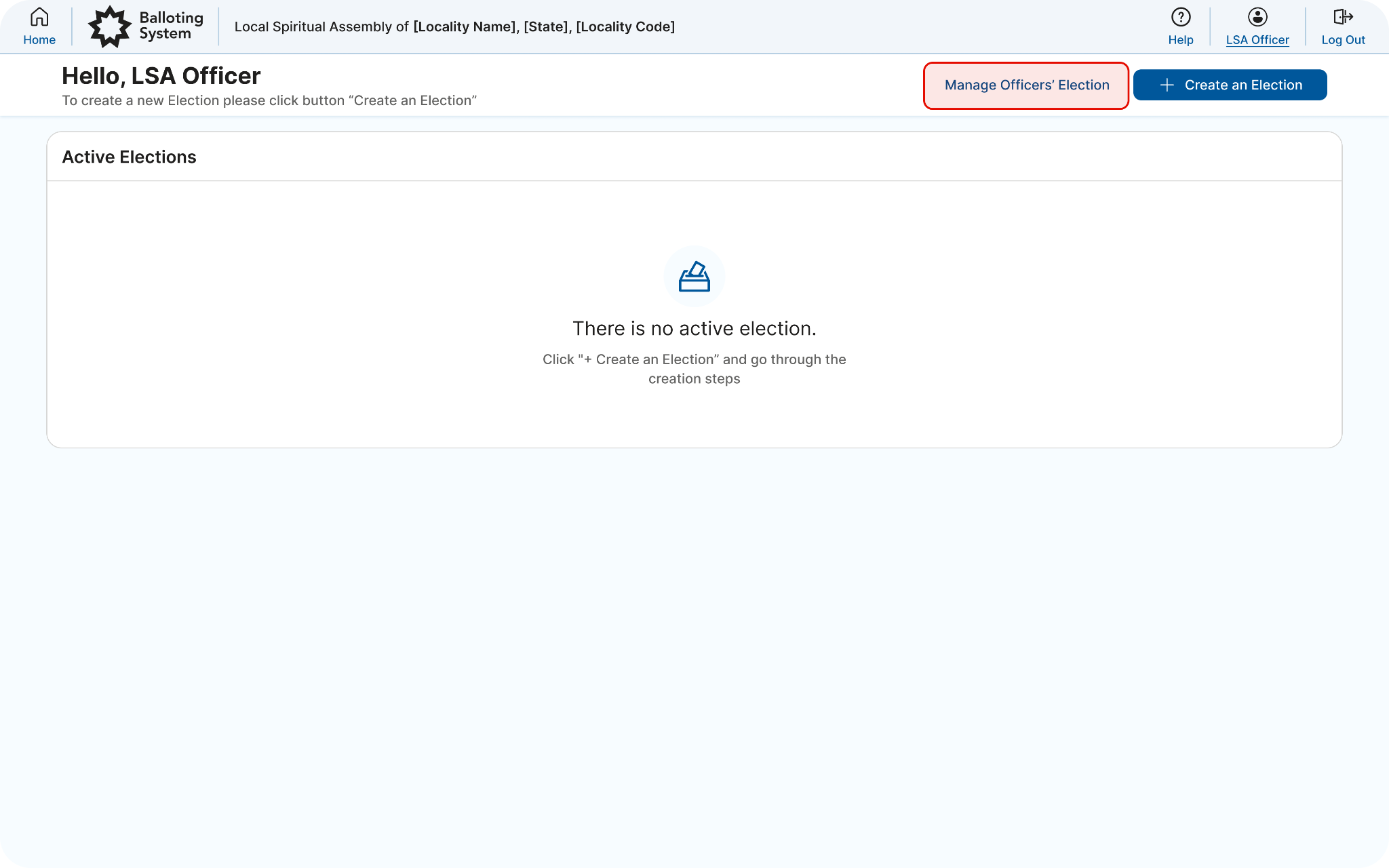Click the Home house icon

click(x=39, y=17)
